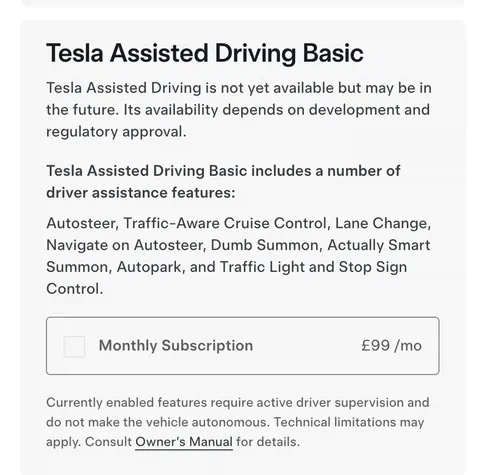Click the bold 'includes a number of' subheading
Viewport: 480px width, 475px height.
223,182
